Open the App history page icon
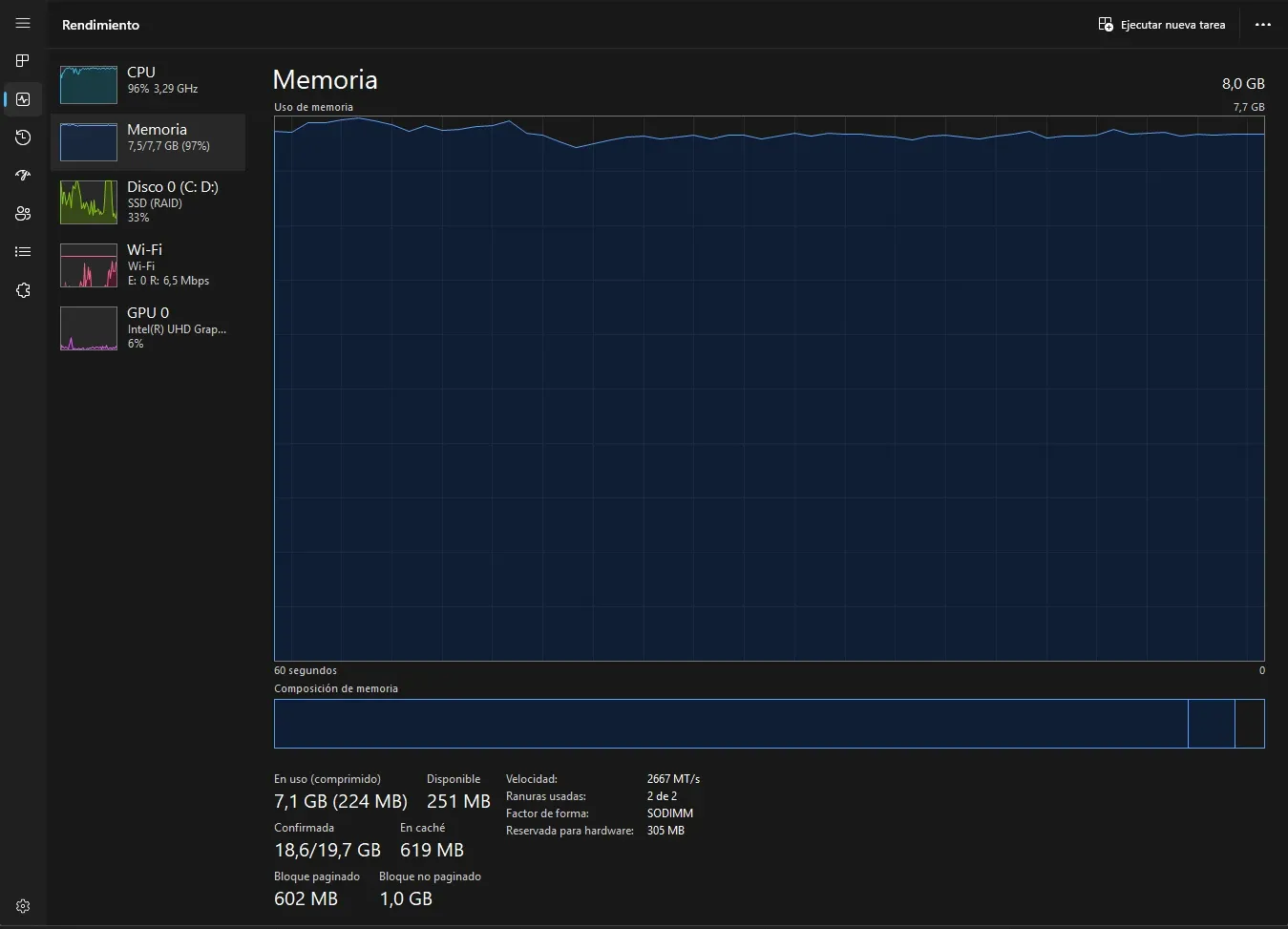 [x=23, y=137]
